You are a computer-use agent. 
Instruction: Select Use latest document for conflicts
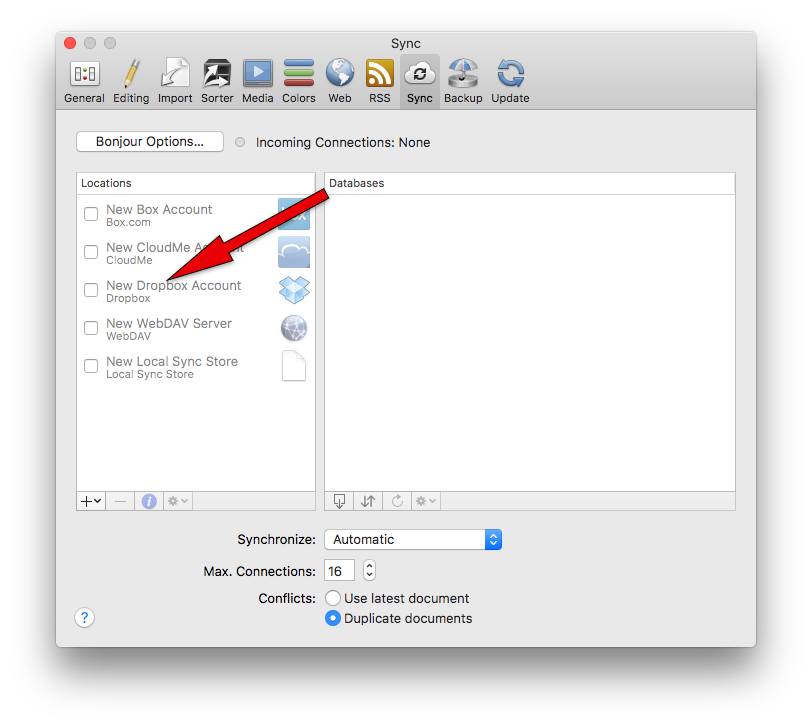[x=333, y=598]
